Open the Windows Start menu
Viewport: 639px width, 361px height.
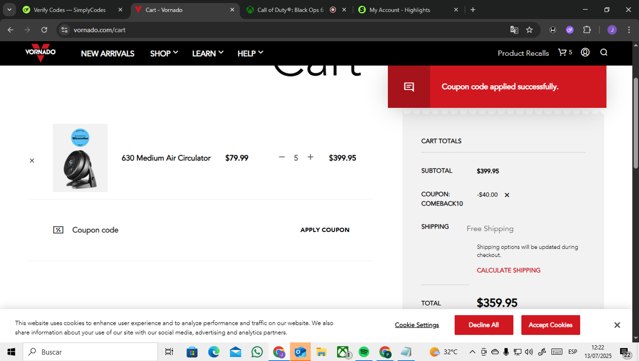tap(11, 352)
